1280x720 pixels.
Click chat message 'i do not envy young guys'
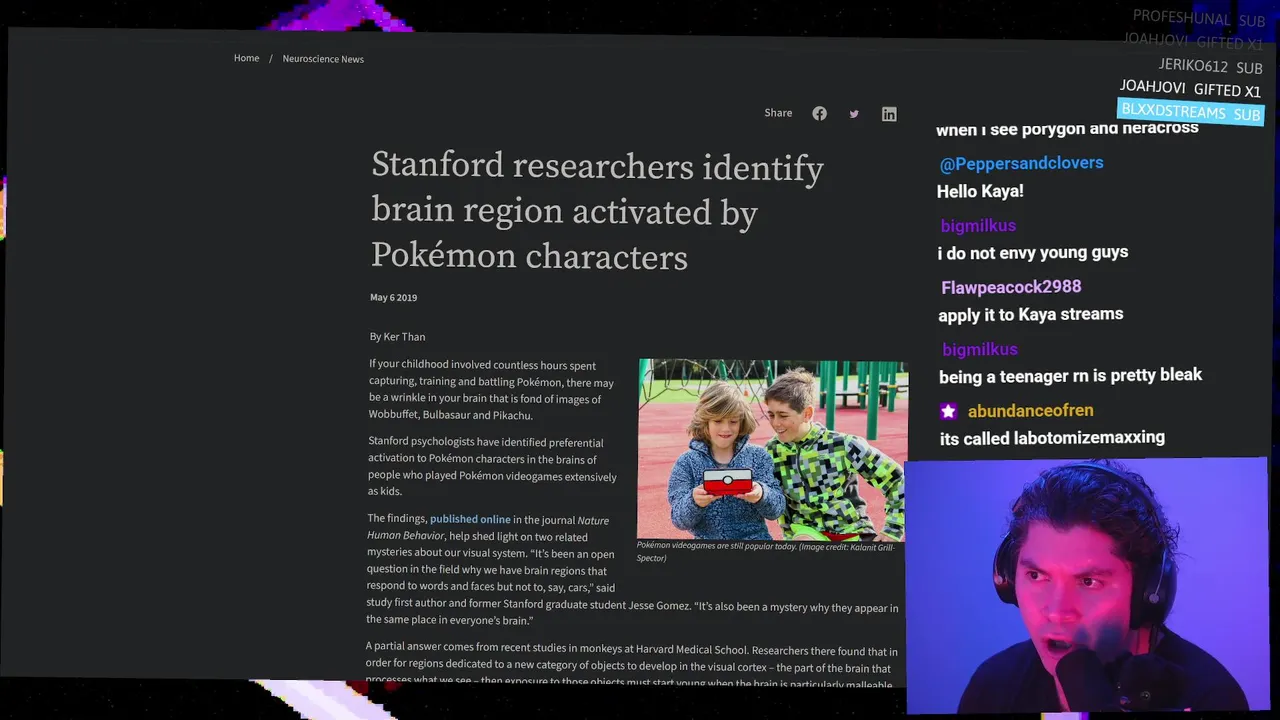(1033, 253)
